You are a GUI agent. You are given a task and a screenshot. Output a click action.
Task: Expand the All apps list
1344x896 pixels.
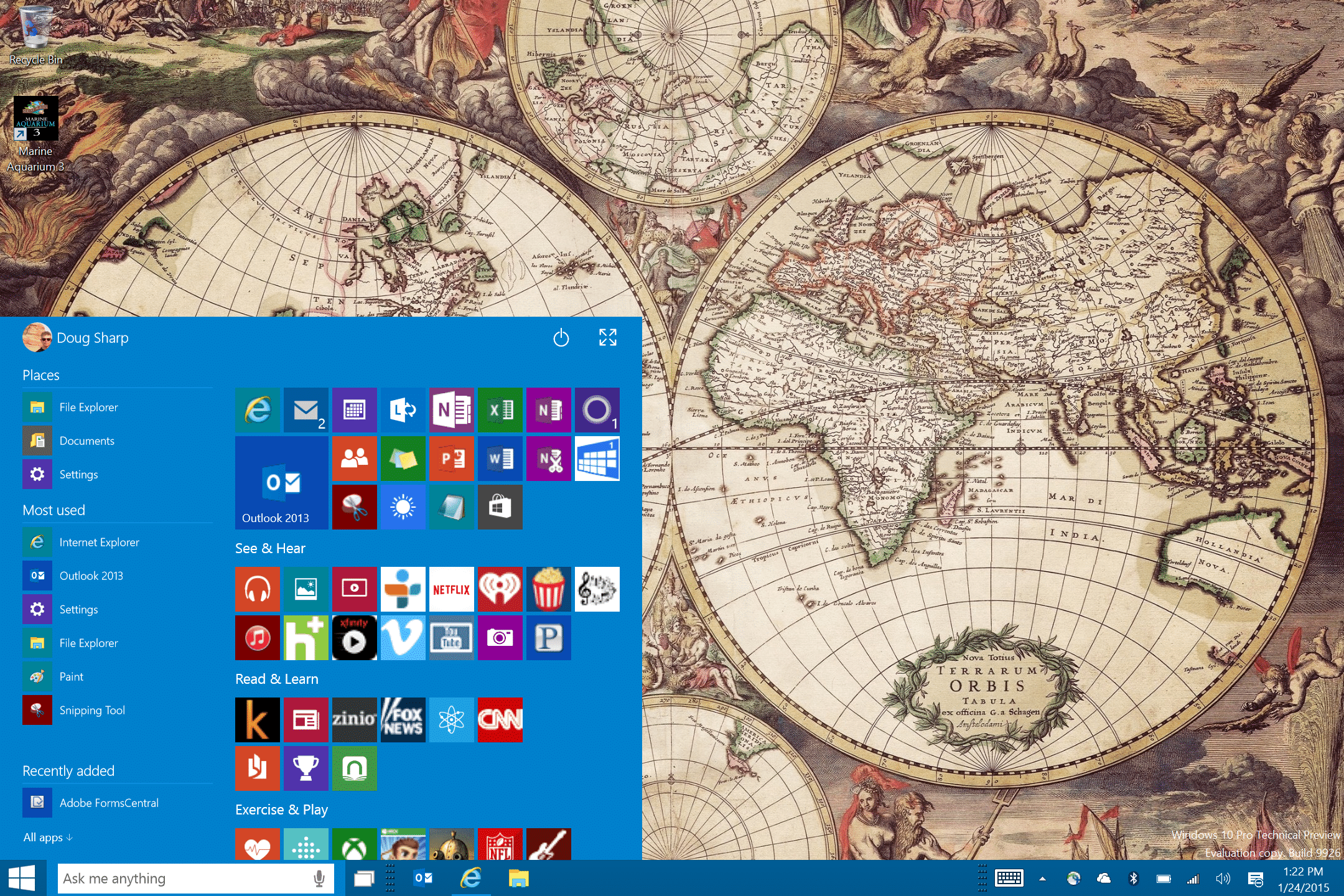[48, 838]
